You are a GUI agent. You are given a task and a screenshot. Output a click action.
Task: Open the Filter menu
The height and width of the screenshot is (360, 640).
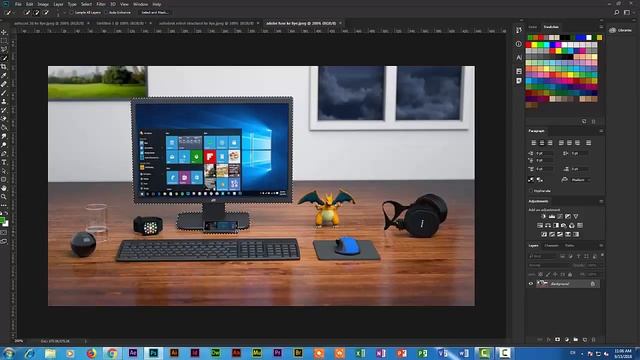click(101, 4)
